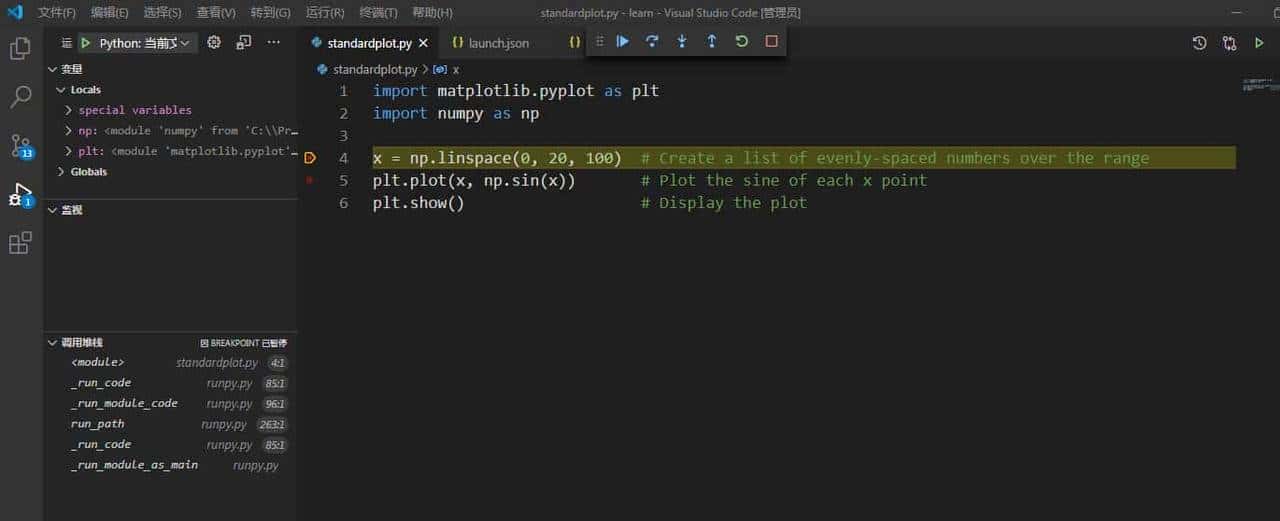Open the Search view in activity bar
The width and height of the screenshot is (1280, 521).
pos(20,97)
